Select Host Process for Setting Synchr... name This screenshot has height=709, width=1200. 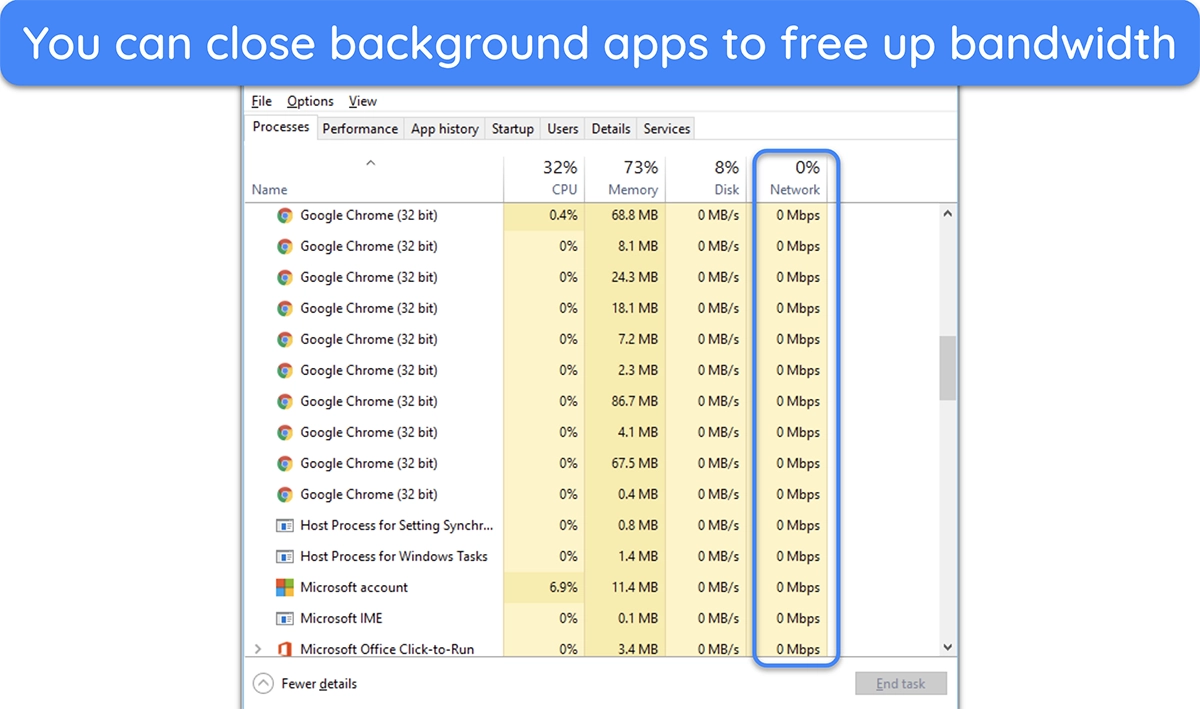pos(397,525)
